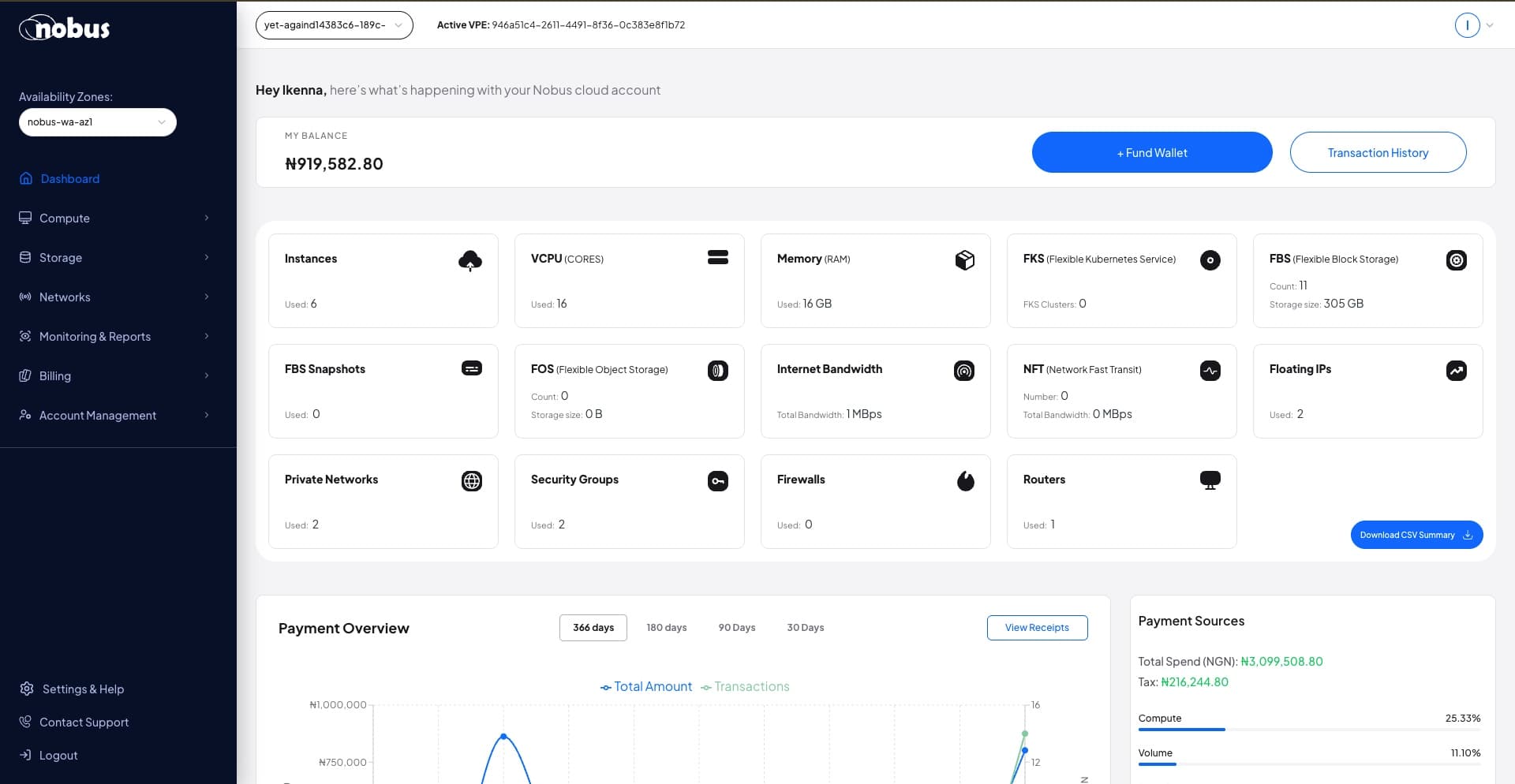Click Download CSV Summary button

(1416, 535)
